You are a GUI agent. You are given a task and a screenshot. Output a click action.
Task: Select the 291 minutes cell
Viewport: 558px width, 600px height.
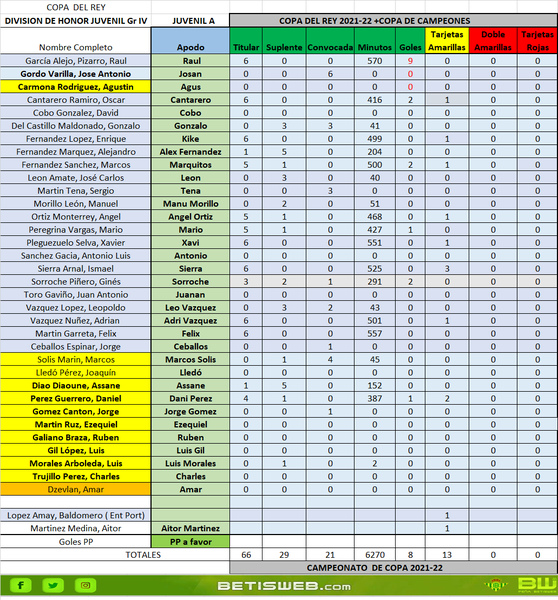pos(375,282)
